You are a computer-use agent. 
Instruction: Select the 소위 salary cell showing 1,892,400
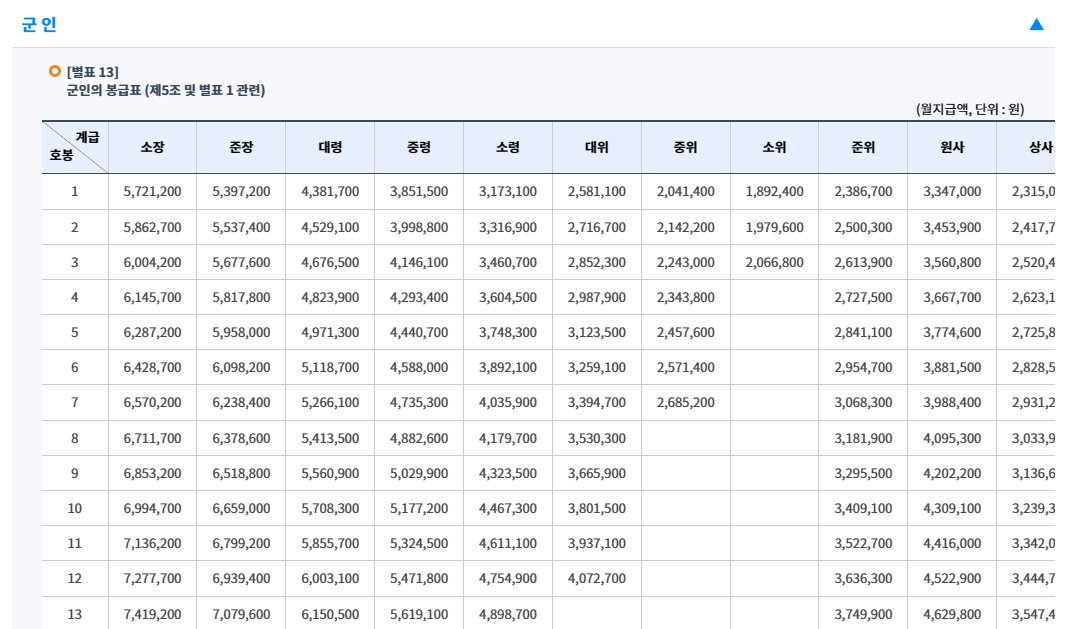[x=773, y=190]
